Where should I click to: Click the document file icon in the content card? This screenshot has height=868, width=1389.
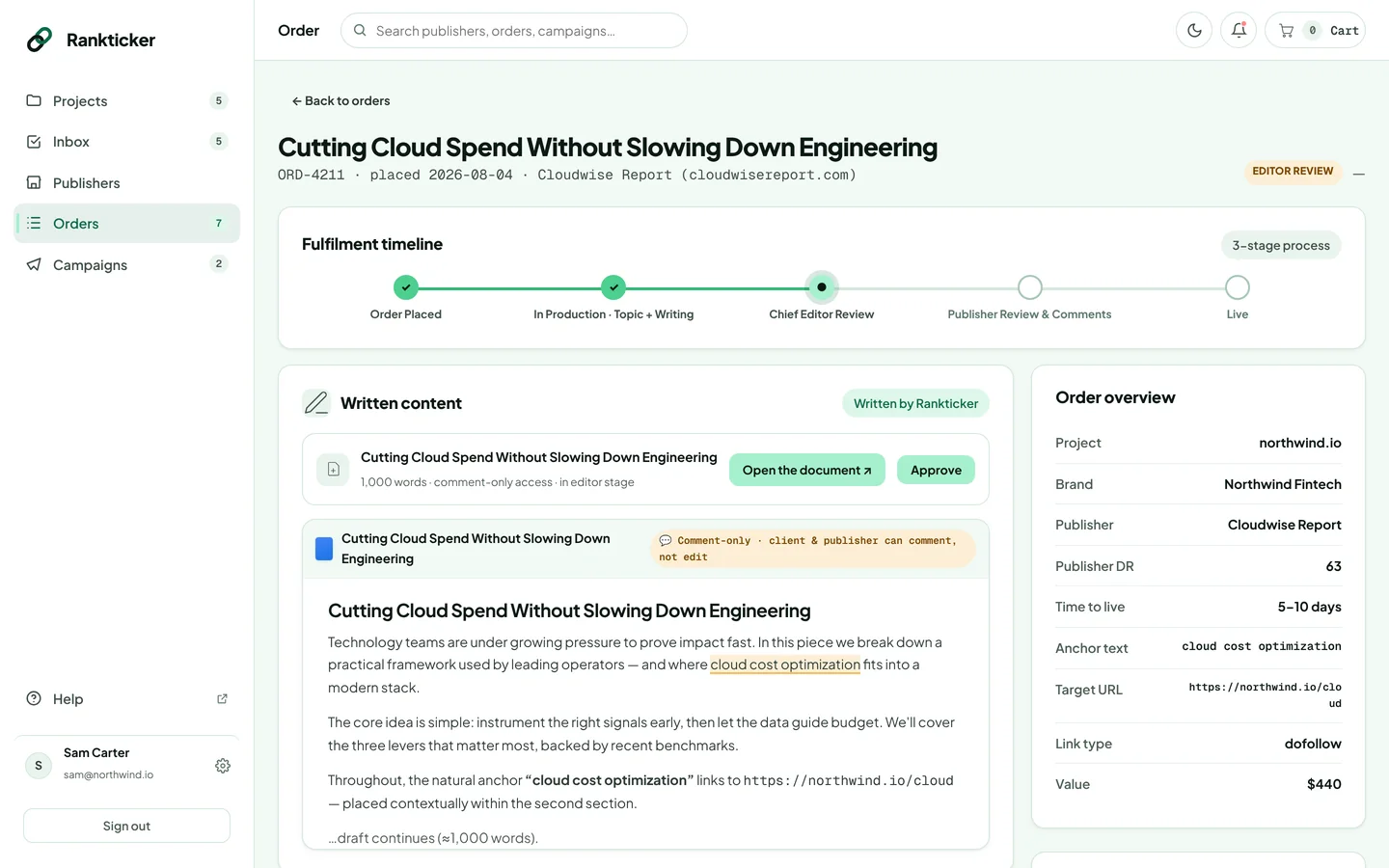(333, 470)
